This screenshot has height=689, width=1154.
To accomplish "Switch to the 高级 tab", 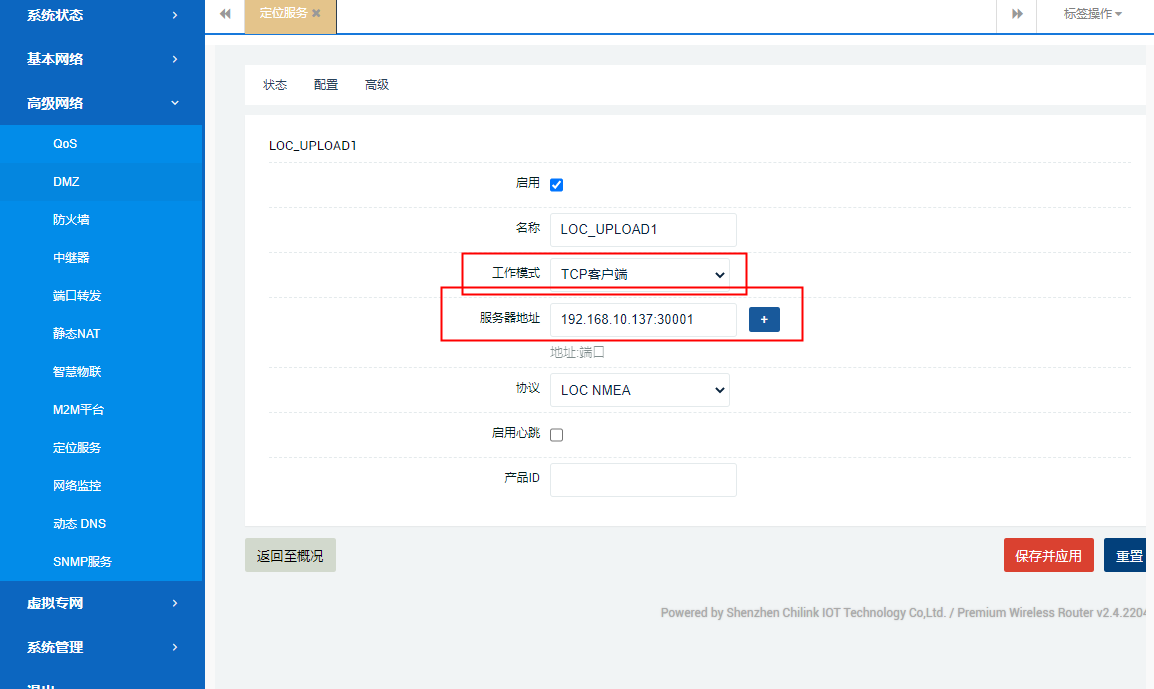I will click(x=377, y=85).
